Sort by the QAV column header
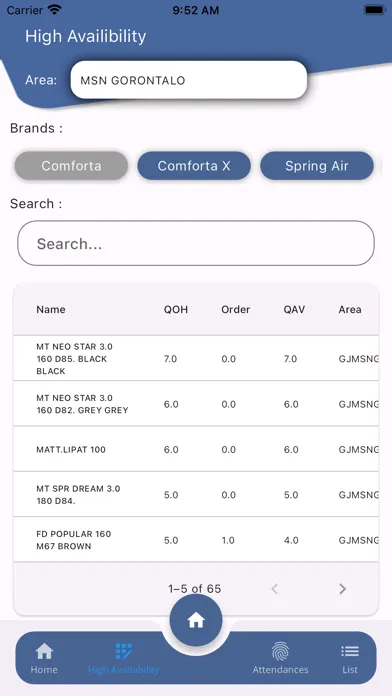This screenshot has width=392, height=696. tap(294, 309)
